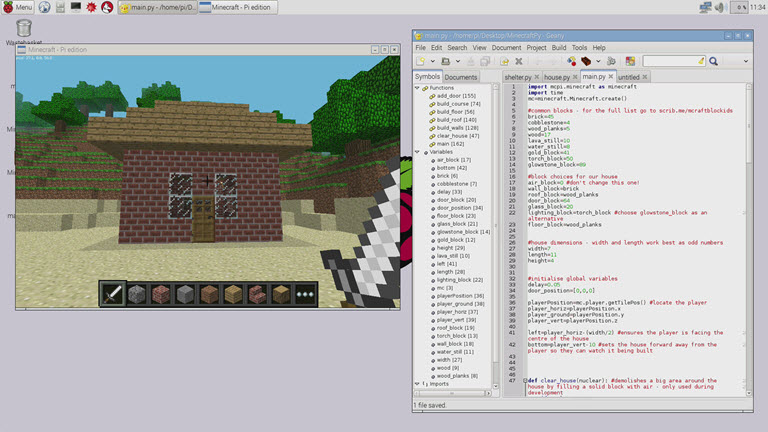Switch to the house.py tab
Image resolution: width=768 pixels, height=432 pixels.
pyautogui.click(x=557, y=76)
